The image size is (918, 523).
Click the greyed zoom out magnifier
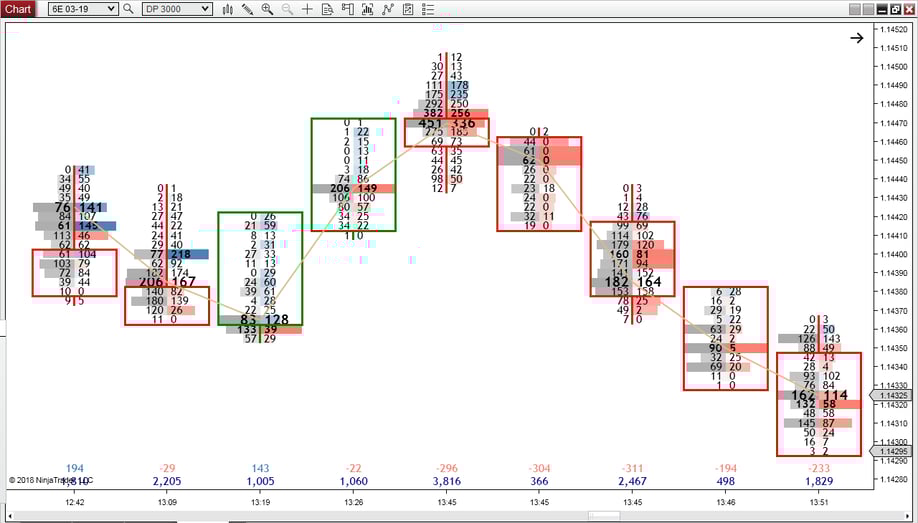tap(287, 9)
